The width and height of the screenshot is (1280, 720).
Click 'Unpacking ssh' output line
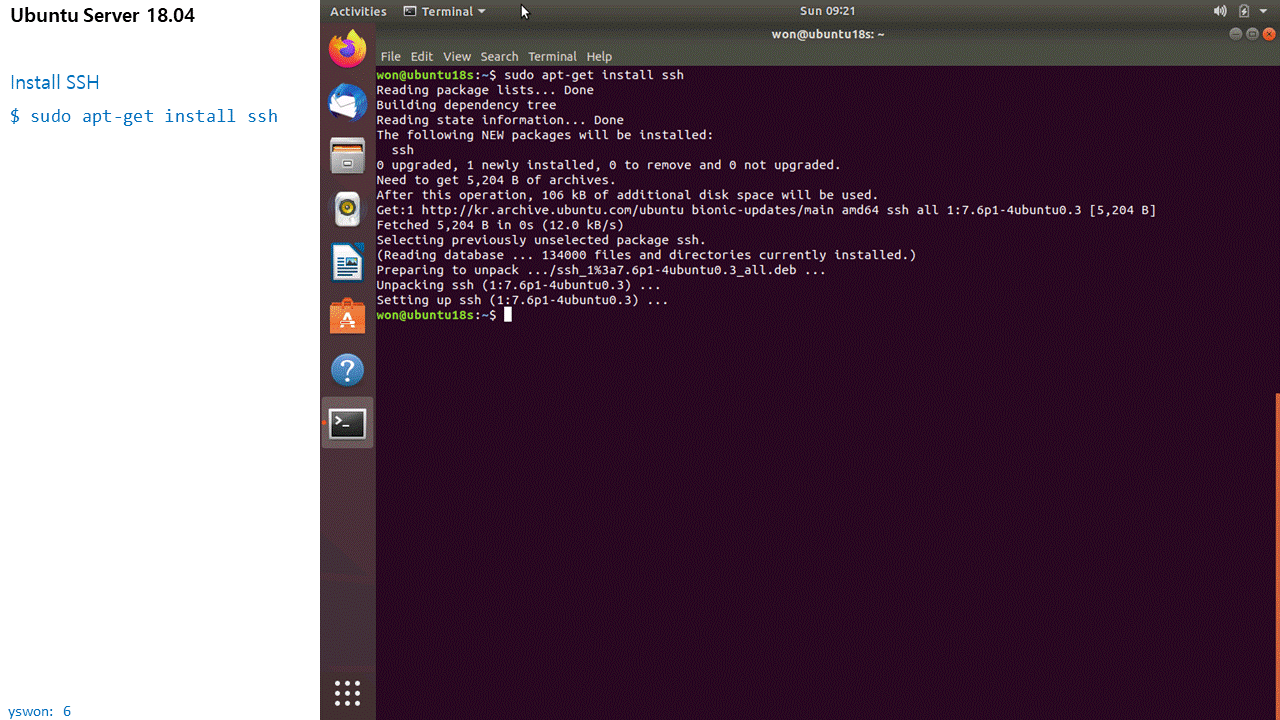click(518, 285)
